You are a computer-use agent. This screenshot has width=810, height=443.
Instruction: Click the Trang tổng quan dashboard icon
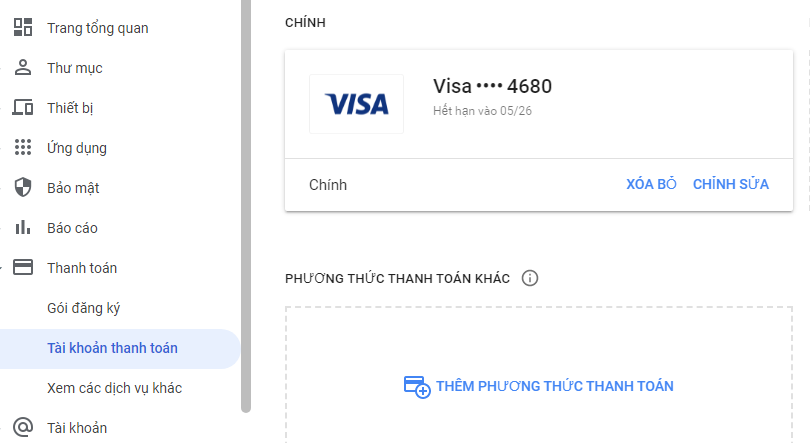pos(22,28)
